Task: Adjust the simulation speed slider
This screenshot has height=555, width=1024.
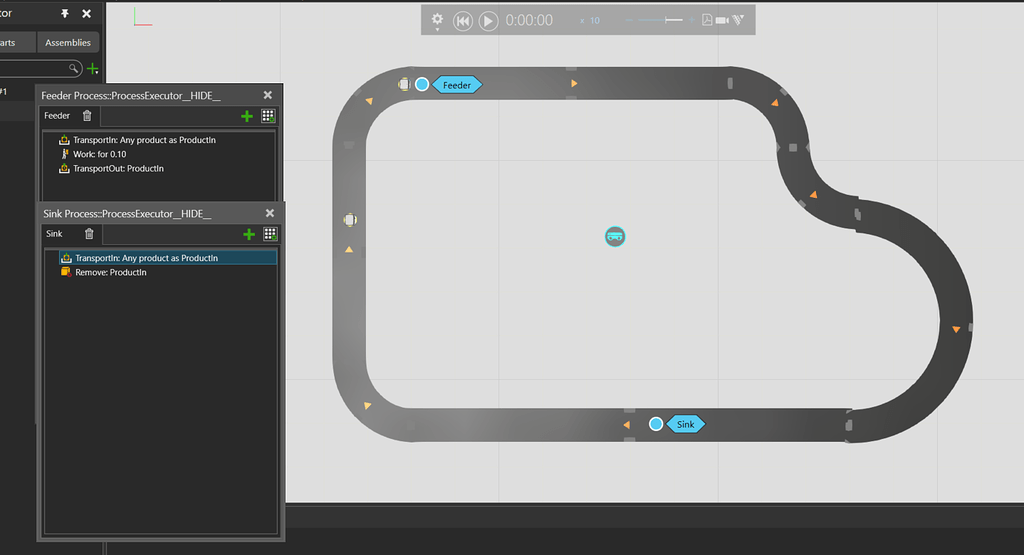Action: pyautogui.click(x=661, y=20)
